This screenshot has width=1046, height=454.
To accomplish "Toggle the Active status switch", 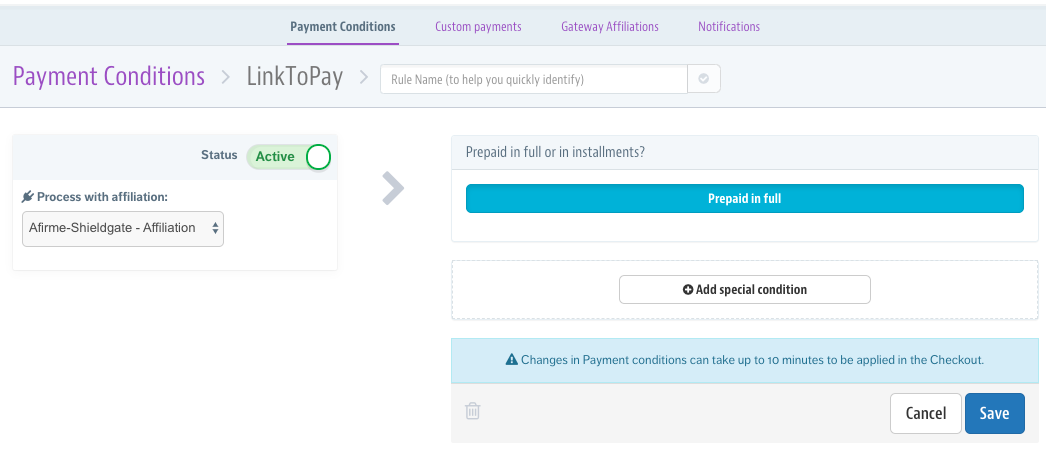I will [x=289, y=157].
